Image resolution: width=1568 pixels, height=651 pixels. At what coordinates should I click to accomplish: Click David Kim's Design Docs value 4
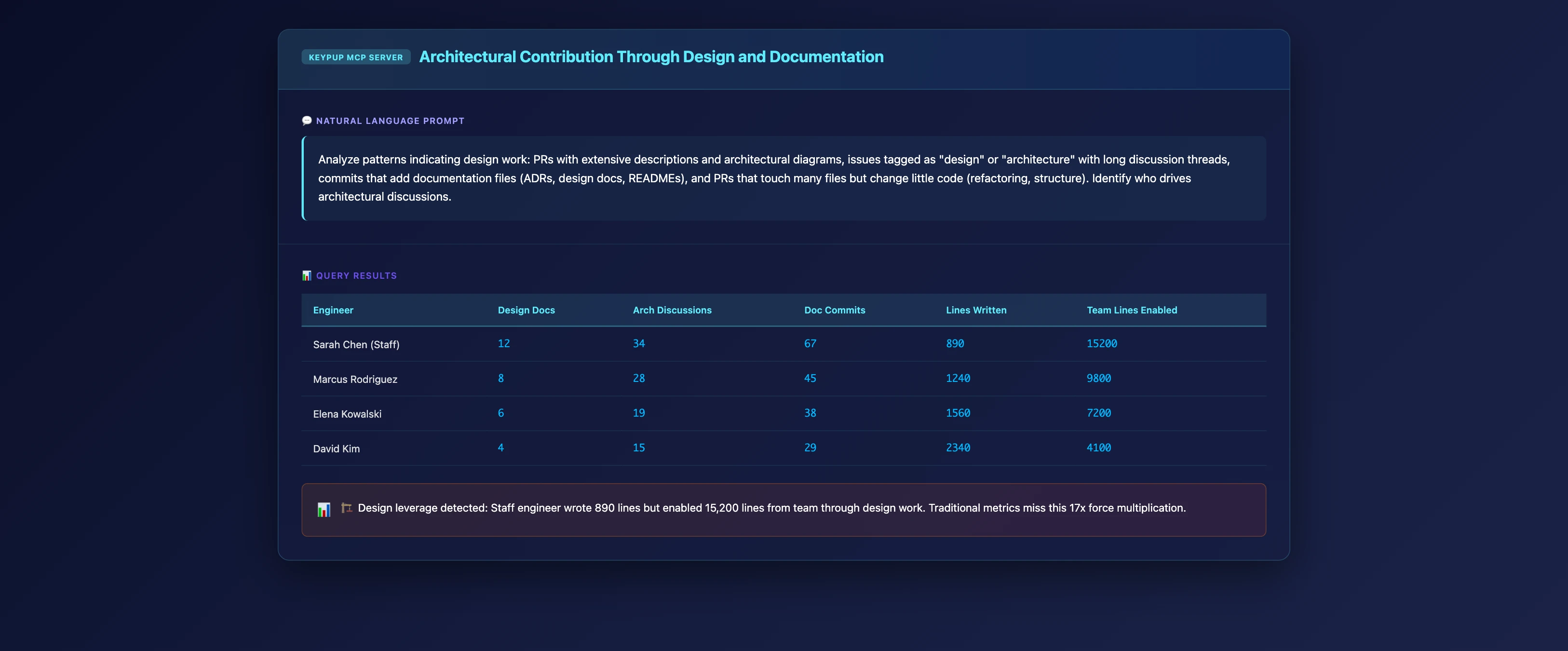[x=501, y=448]
